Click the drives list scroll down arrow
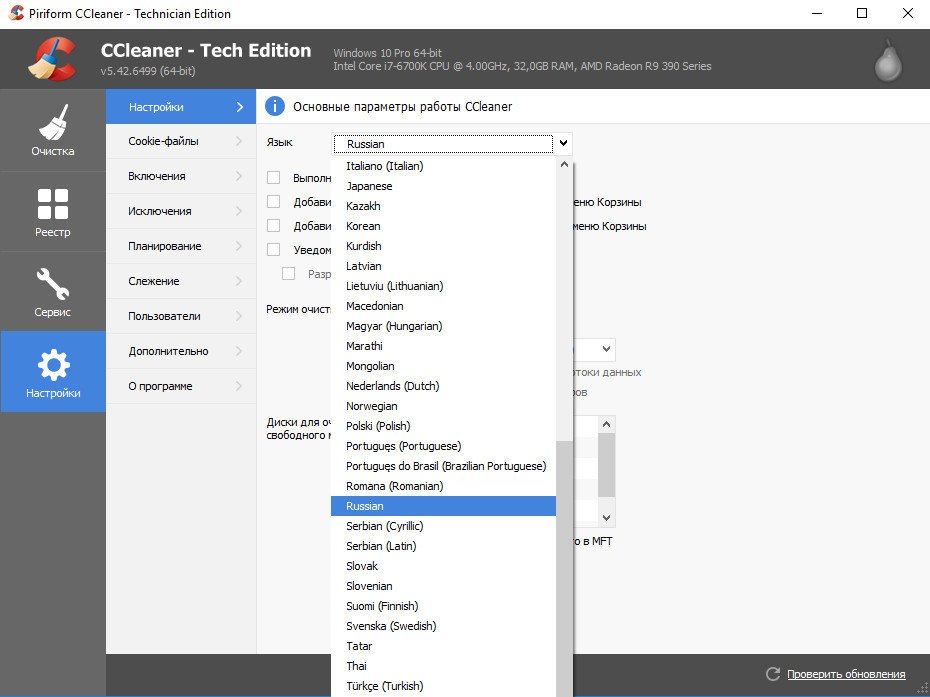930x697 pixels. tap(606, 518)
